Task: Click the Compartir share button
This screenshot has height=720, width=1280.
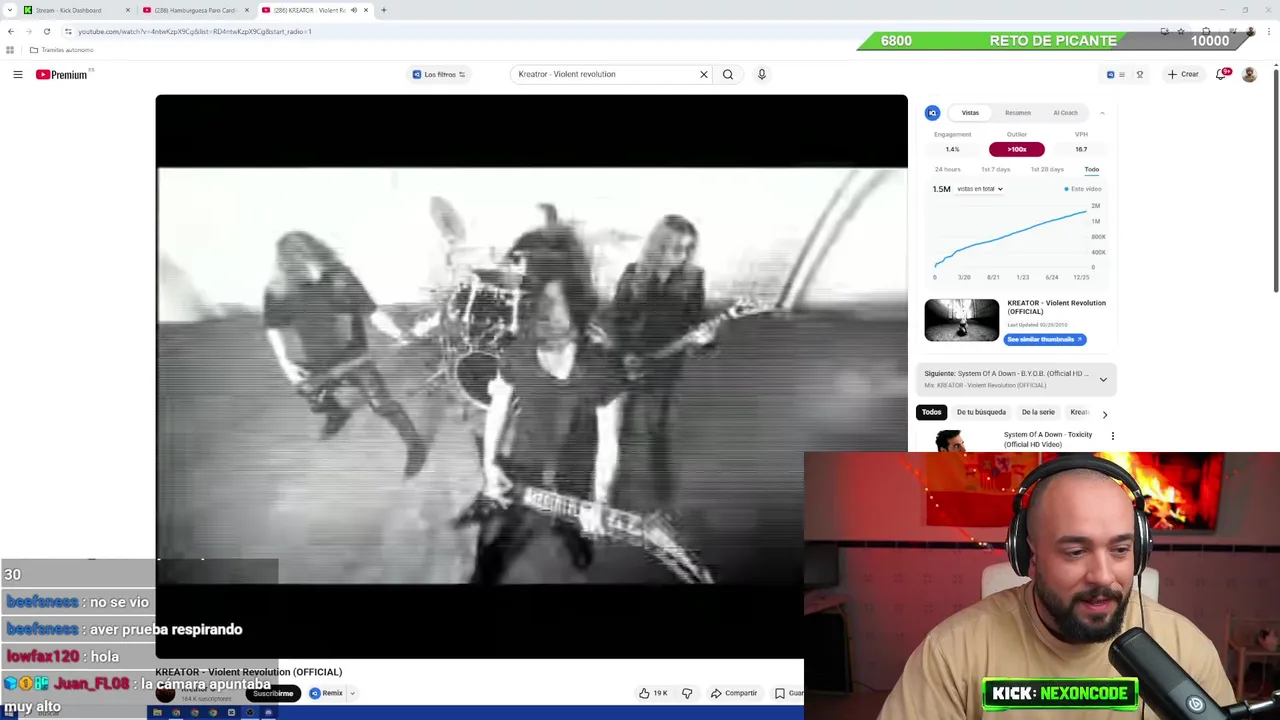Action: (734, 693)
